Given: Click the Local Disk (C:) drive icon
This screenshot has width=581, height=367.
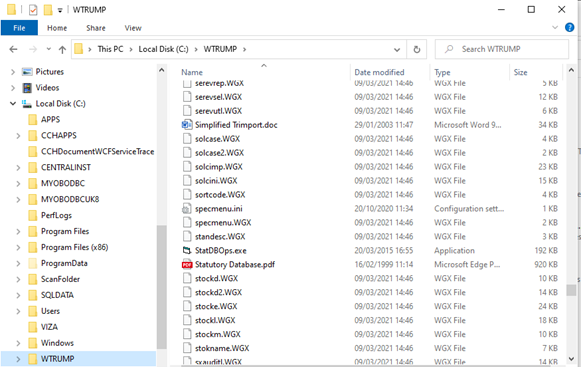Looking at the screenshot, I should tap(27, 104).
